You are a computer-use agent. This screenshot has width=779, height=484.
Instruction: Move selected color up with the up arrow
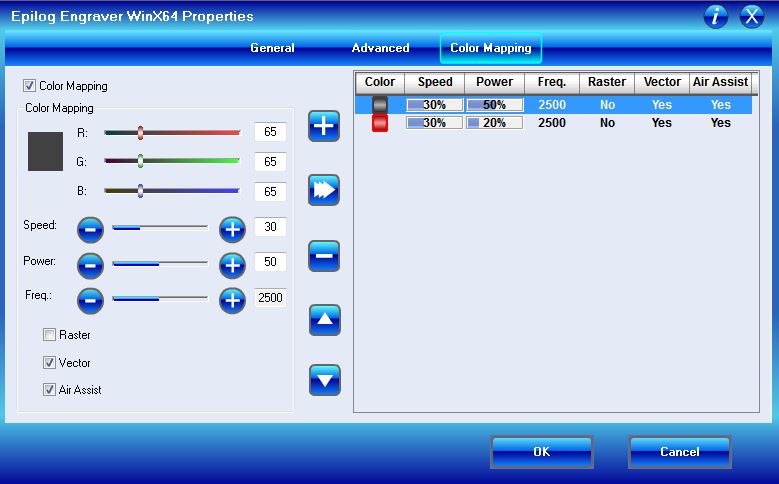pyautogui.click(x=325, y=320)
